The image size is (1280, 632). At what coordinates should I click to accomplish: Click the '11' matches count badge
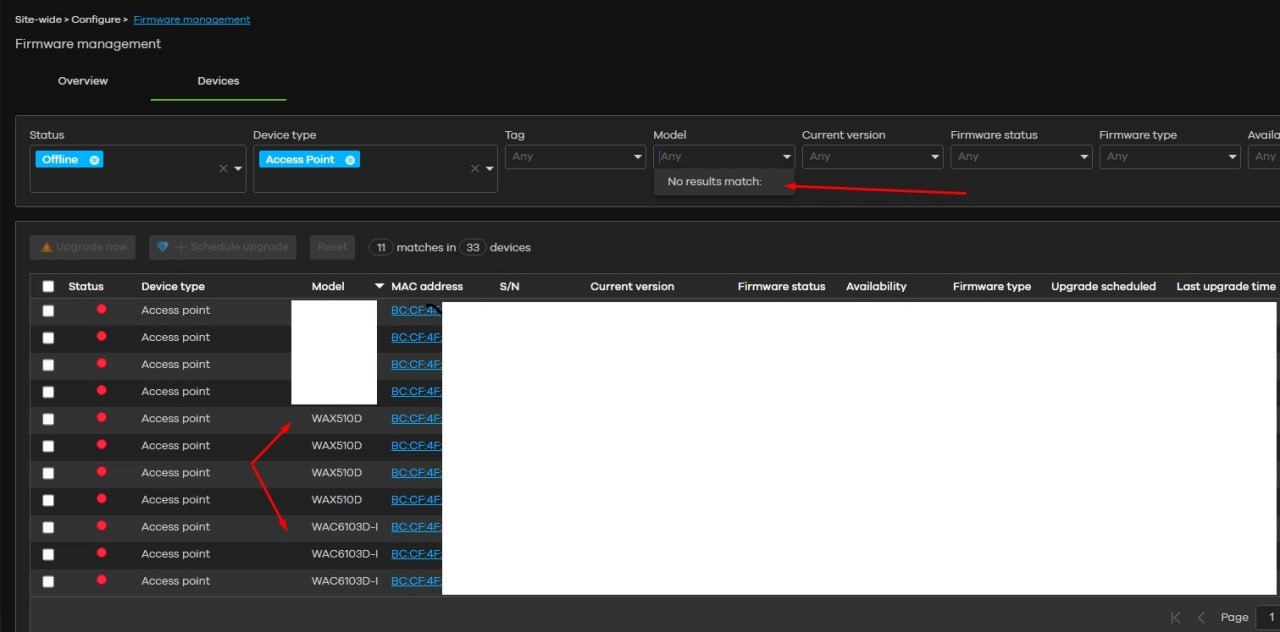point(381,247)
